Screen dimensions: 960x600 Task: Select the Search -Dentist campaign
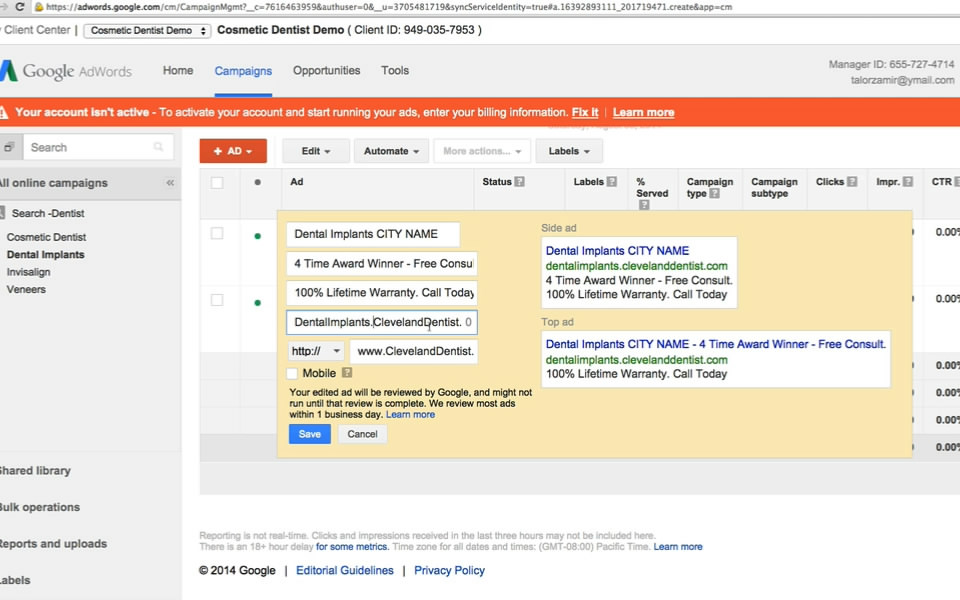click(48, 213)
